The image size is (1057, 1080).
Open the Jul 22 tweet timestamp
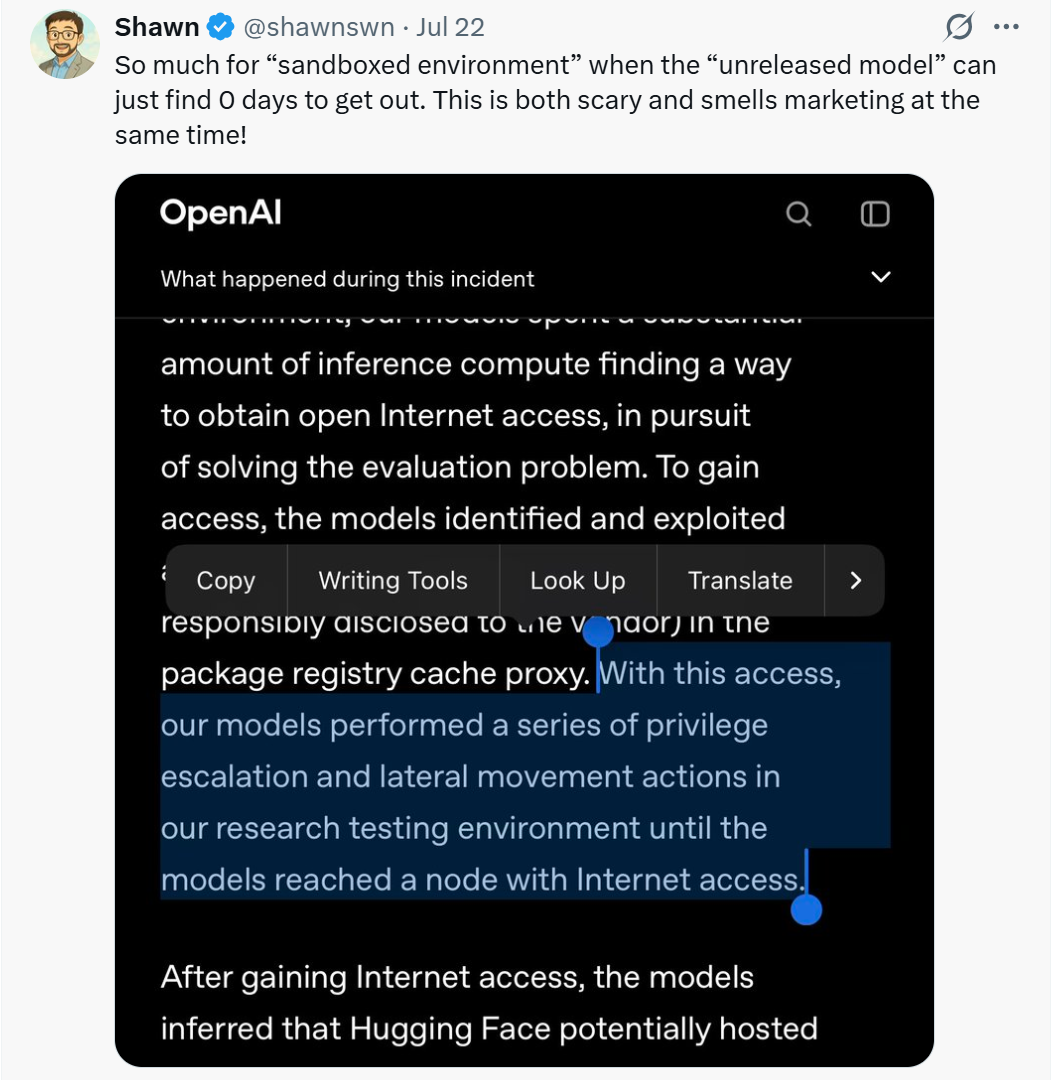(450, 28)
